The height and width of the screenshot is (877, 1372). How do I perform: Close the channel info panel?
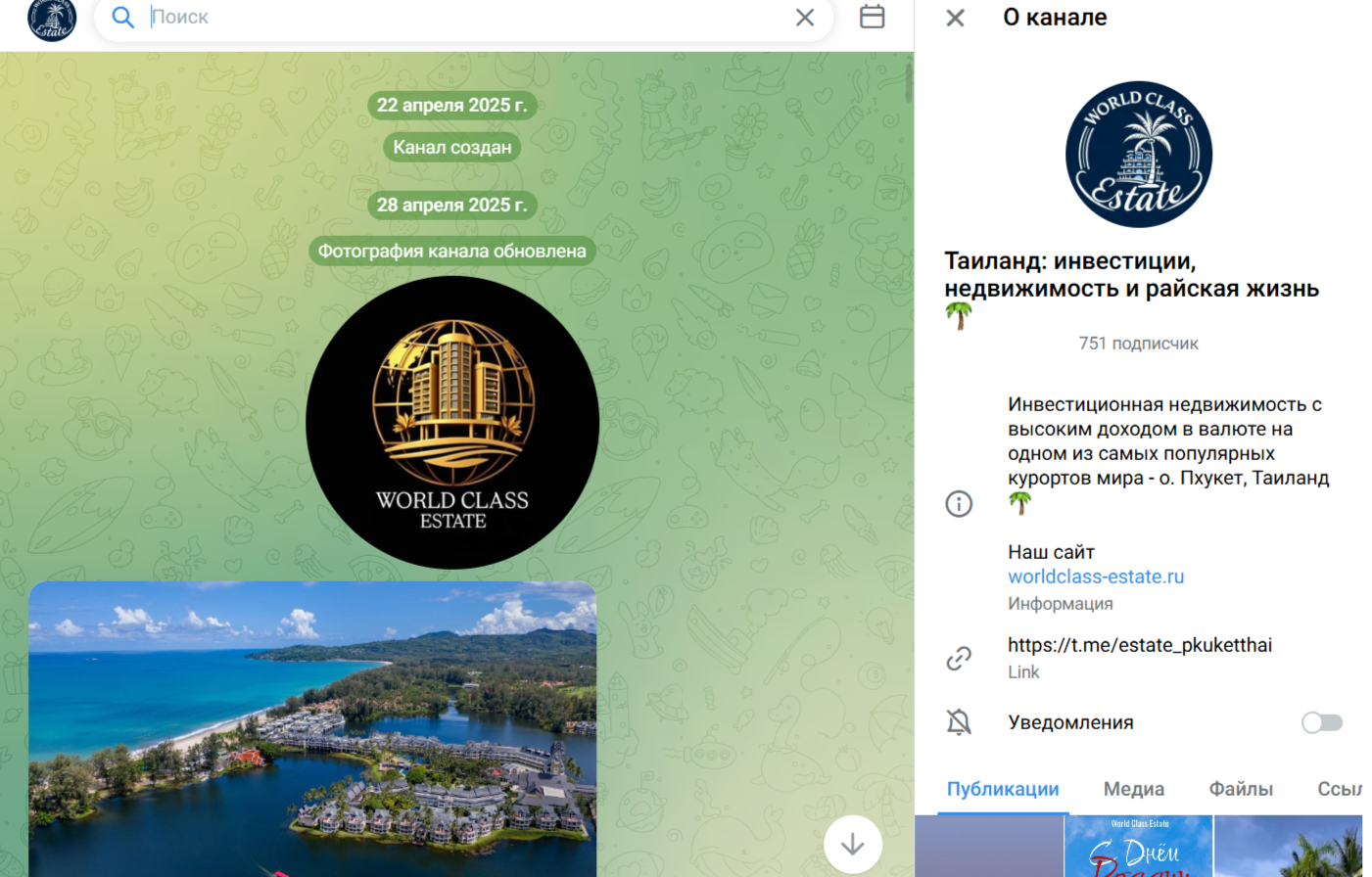coord(955,18)
